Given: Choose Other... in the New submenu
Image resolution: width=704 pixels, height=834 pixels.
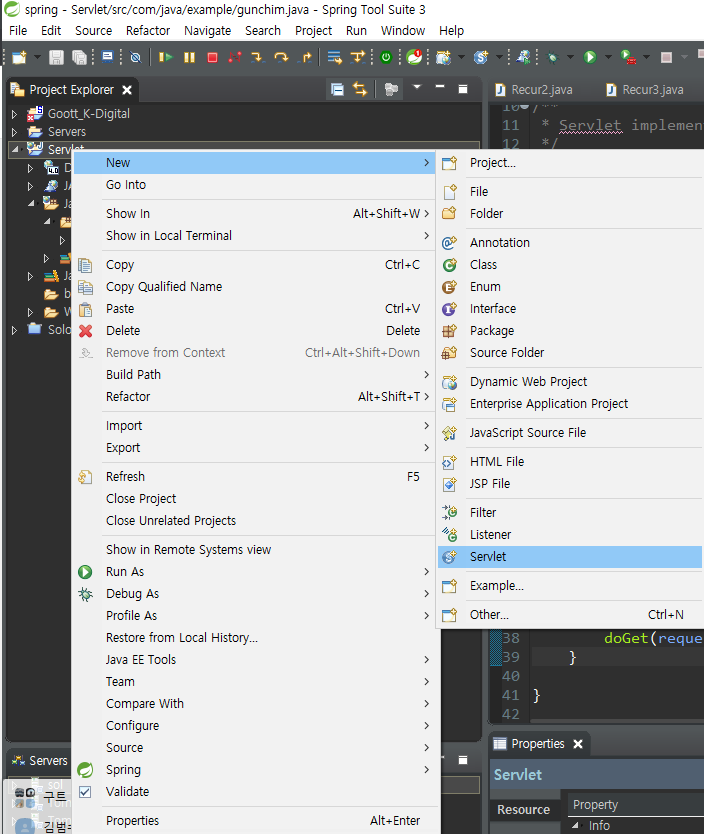Looking at the screenshot, I should 570,615.
